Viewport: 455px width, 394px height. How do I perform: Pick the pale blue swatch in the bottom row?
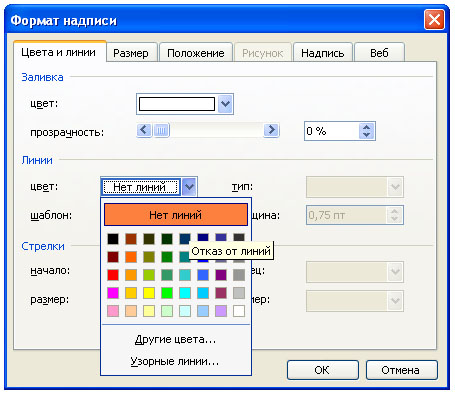(x=203, y=311)
